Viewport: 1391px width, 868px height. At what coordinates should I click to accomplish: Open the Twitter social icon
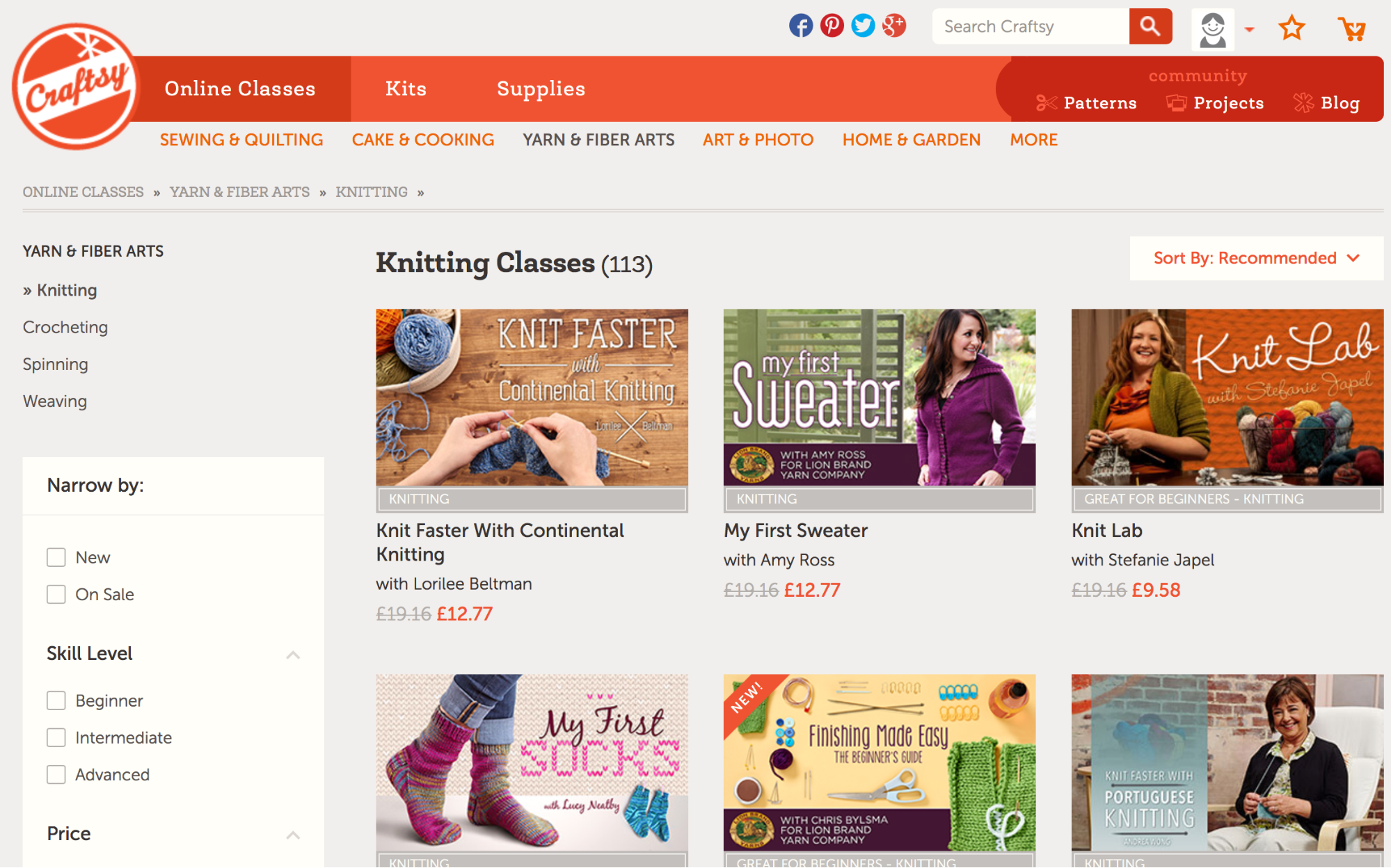(863, 26)
